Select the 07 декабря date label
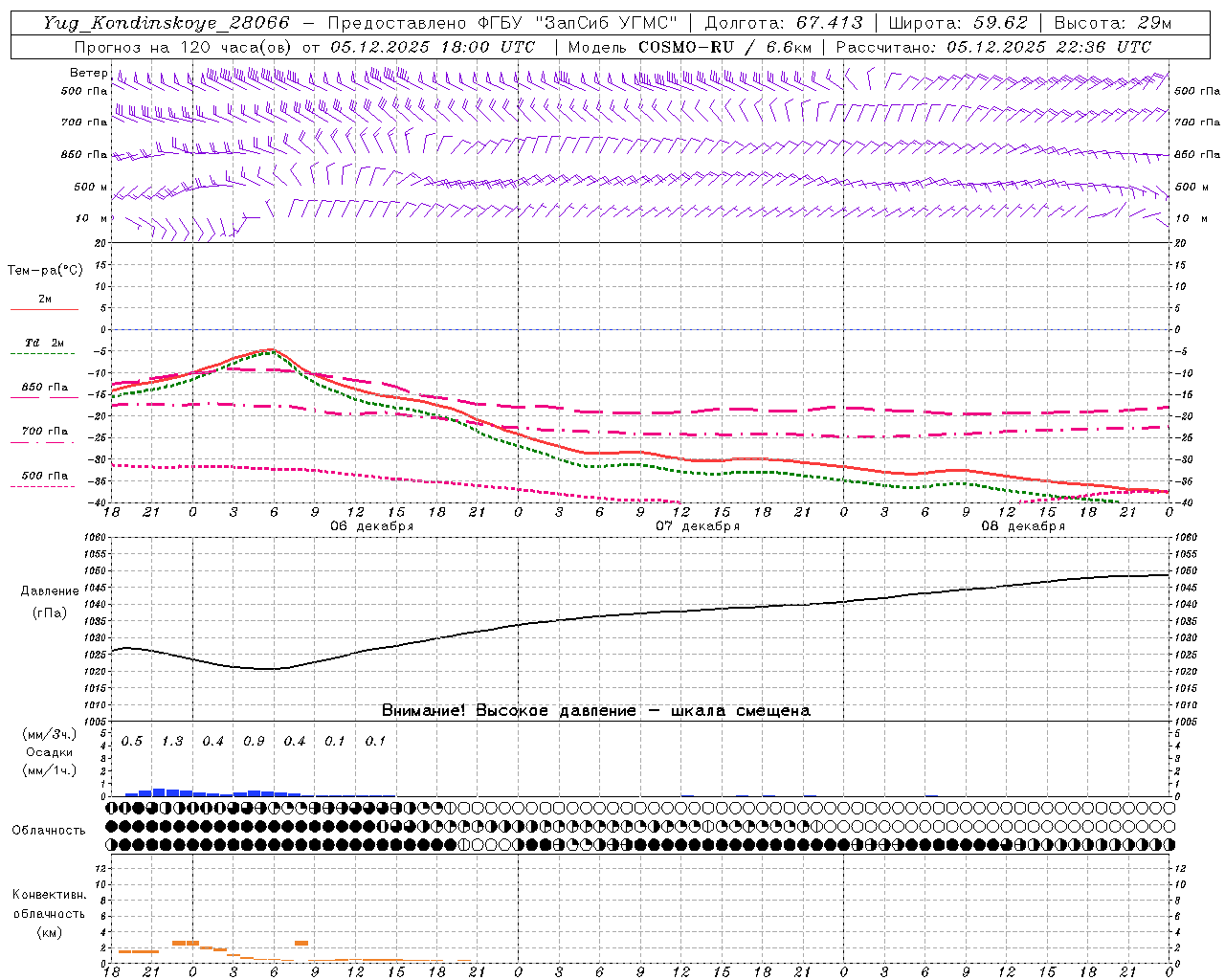The height and width of the screenshot is (980, 1225). coord(697,526)
